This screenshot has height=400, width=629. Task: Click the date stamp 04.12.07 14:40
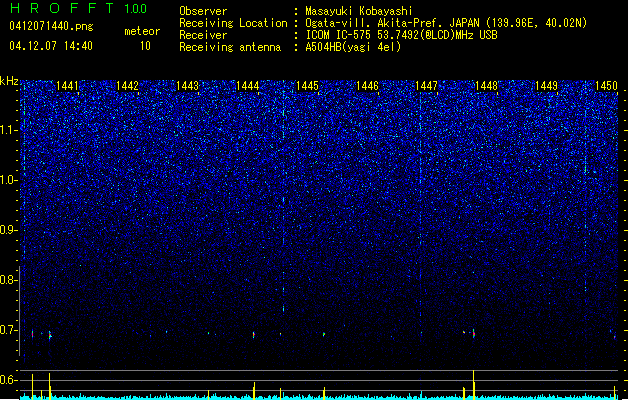51,46
